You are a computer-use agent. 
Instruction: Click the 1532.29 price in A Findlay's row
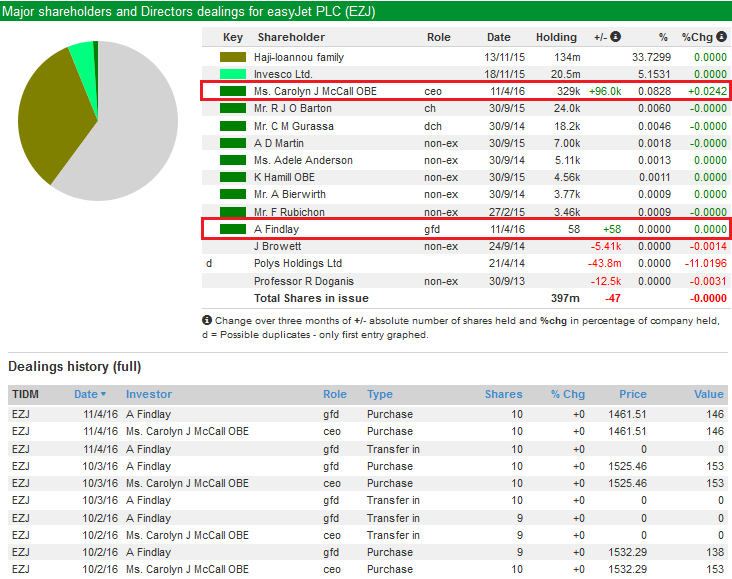(627, 552)
